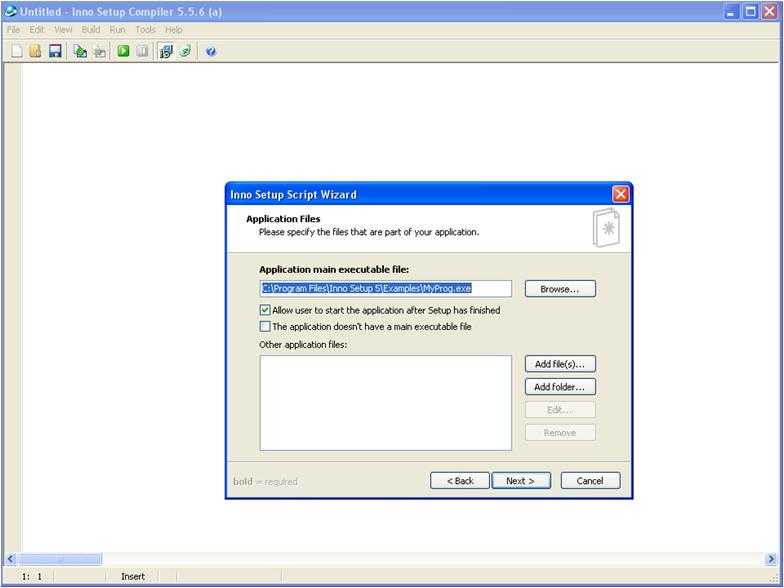This screenshot has width=784, height=588.
Task: Click the Pause toolbar icon
Action: pyautogui.click(x=143, y=51)
